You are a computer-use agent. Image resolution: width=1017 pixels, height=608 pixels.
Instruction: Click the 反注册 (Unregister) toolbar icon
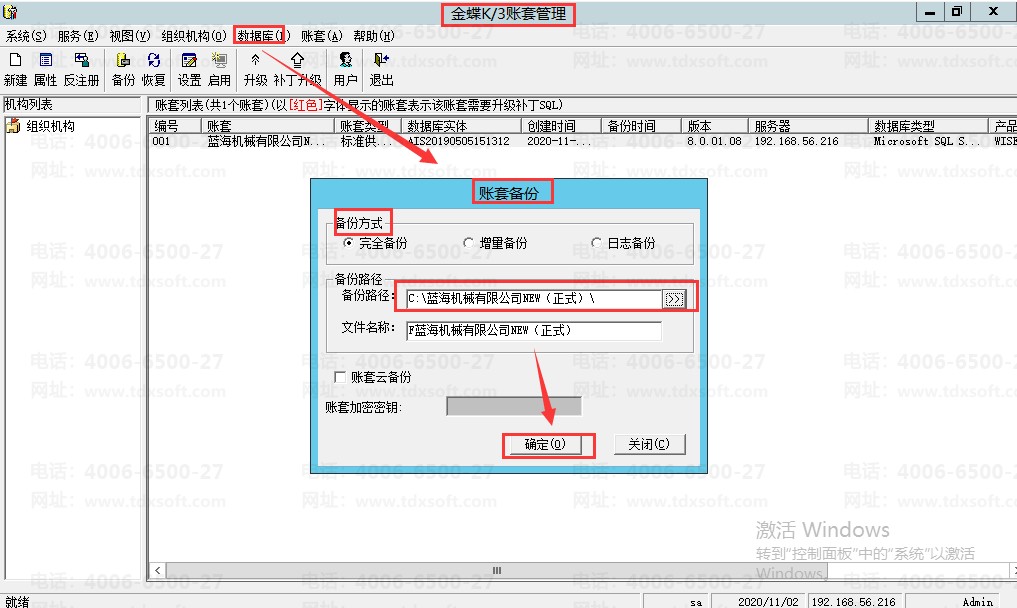click(x=82, y=60)
